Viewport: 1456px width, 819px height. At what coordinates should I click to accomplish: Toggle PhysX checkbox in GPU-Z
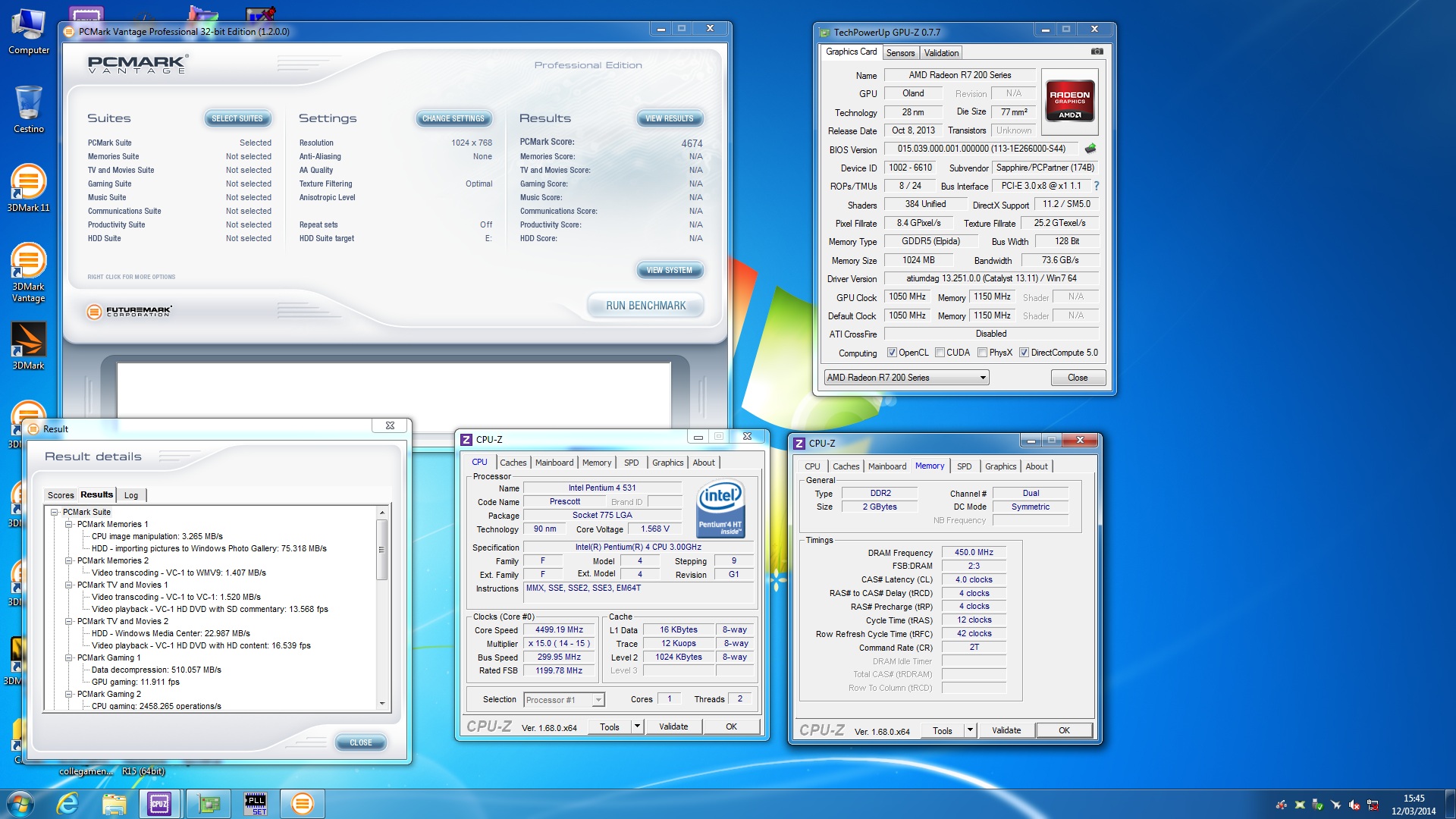point(982,353)
